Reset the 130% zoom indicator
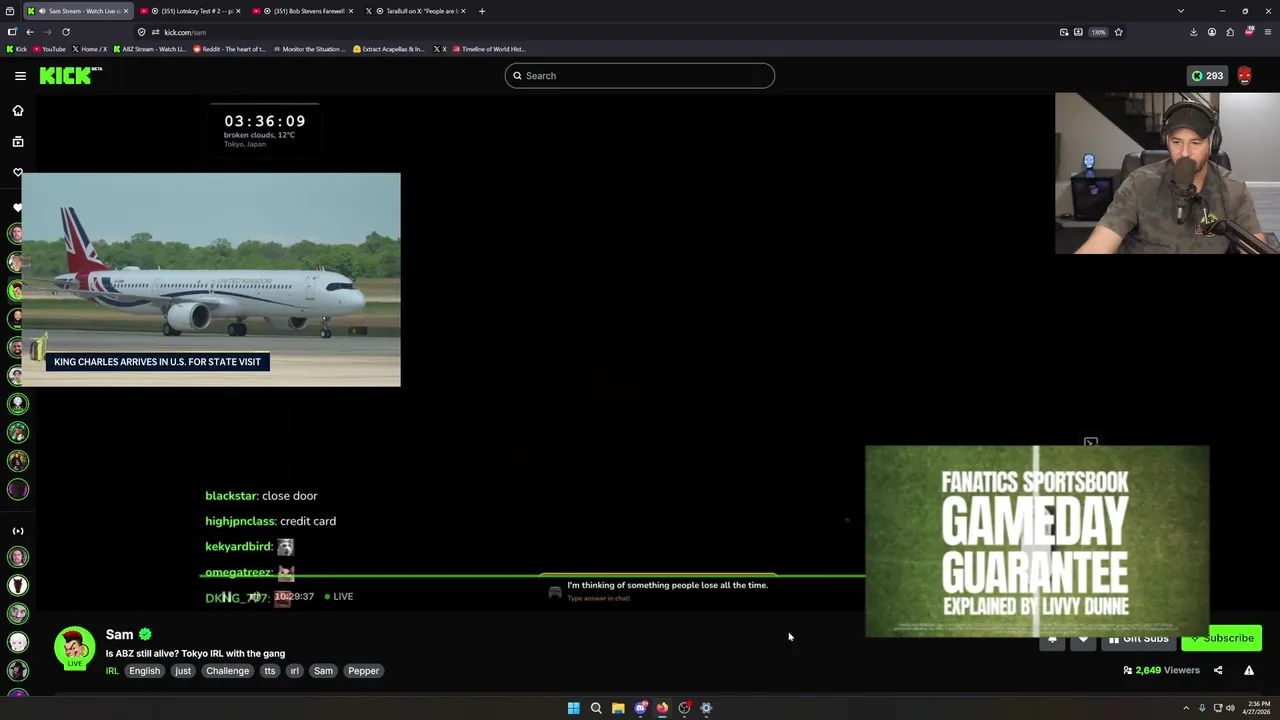The height and width of the screenshot is (720, 1280). point(1098,32)
